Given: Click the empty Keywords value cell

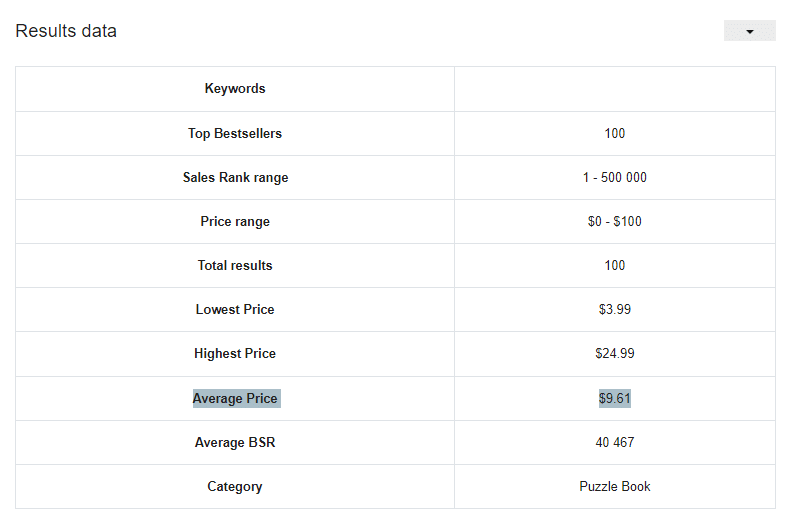Looking at the screenshot, I should click(x=614, y=89).
